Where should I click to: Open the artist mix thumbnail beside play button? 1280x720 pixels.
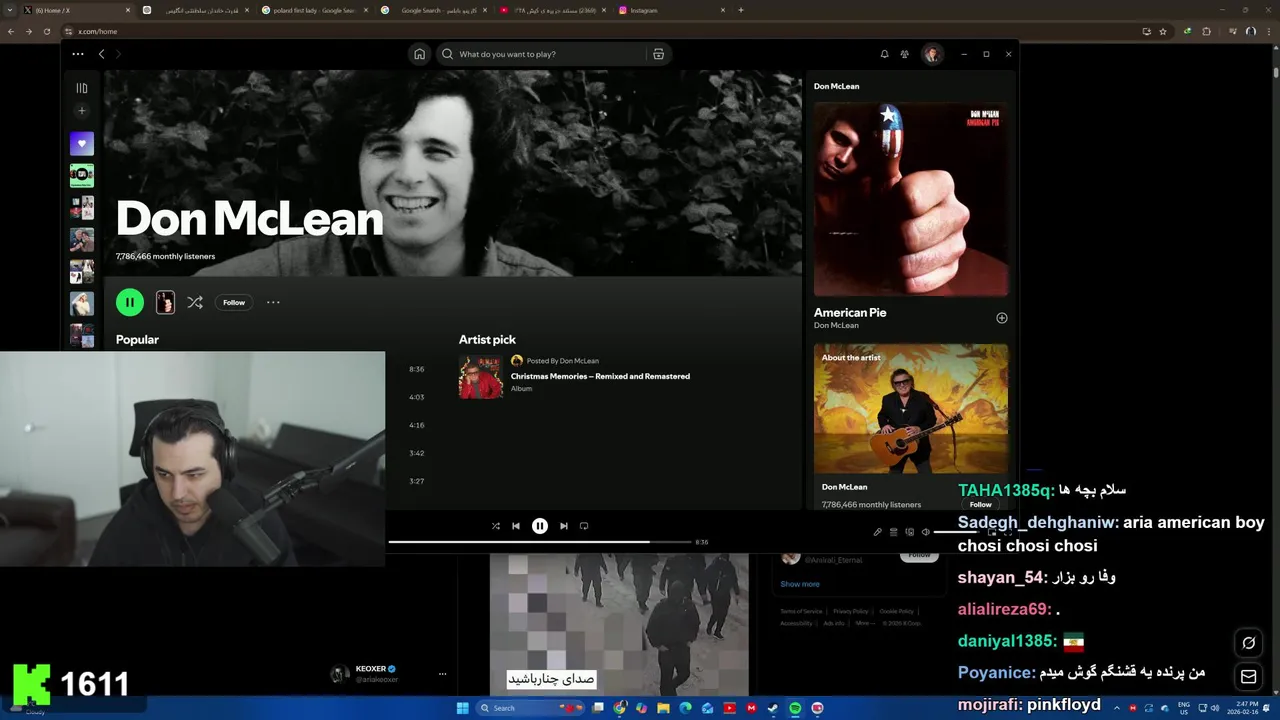pyautogui.click(x=165, y=302)
